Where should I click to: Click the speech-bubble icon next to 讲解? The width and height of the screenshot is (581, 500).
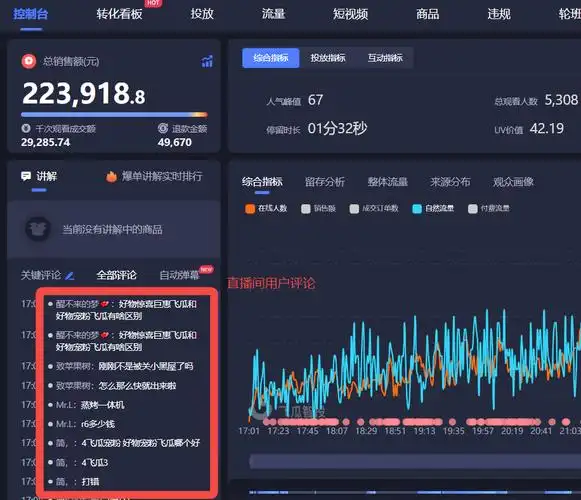coord(26,176)
